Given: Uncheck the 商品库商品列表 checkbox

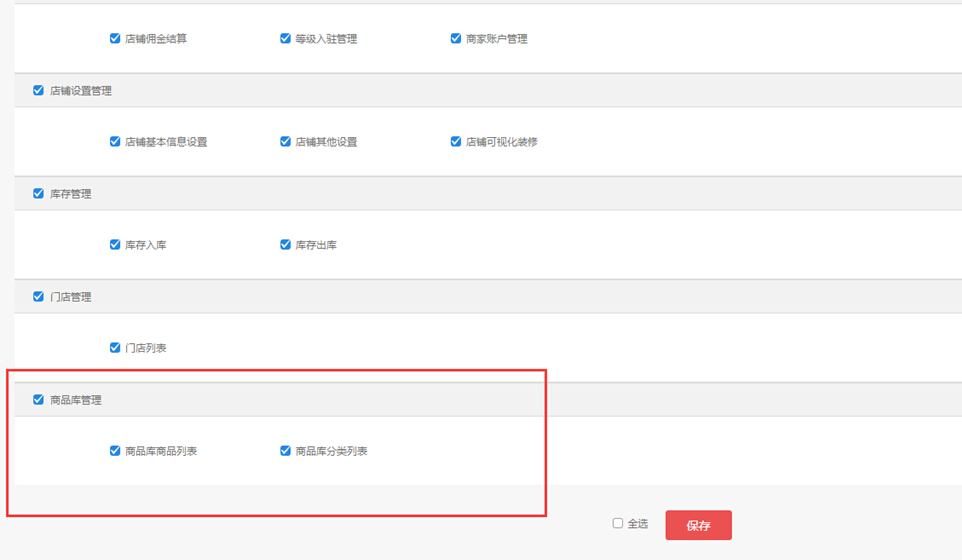Looking at the screenshot, I should 115,451.
